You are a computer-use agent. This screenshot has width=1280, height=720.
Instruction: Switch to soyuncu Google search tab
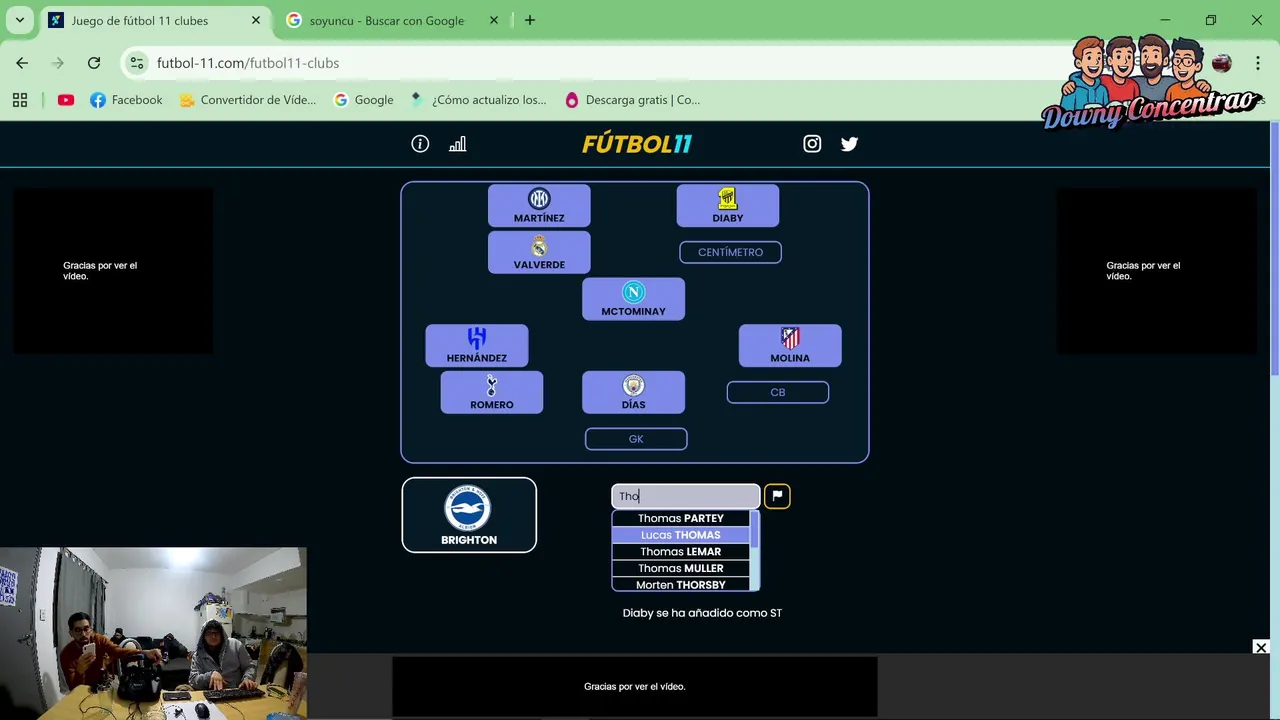[x=387, y=20]
